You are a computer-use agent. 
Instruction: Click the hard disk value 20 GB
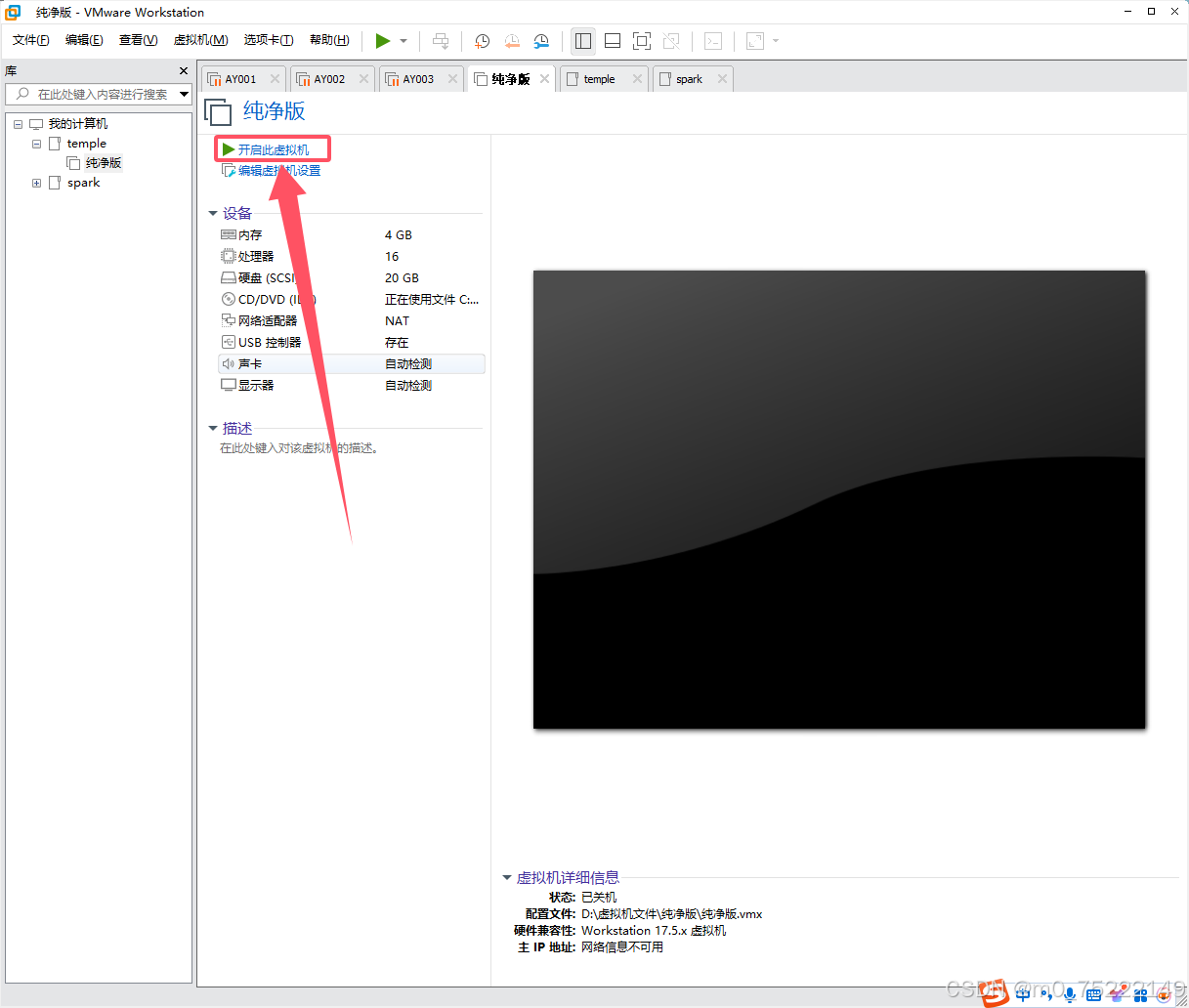pos(402,277)
